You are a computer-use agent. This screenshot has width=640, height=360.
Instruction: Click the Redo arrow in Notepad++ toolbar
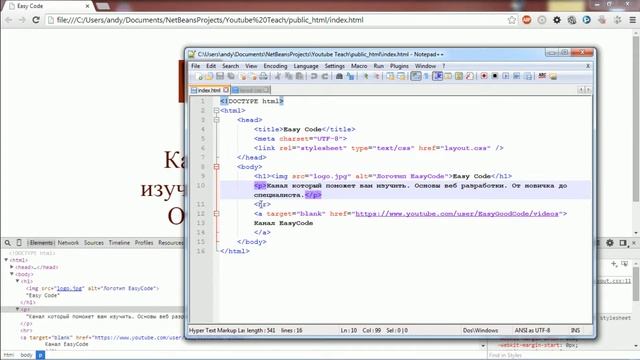325,76
